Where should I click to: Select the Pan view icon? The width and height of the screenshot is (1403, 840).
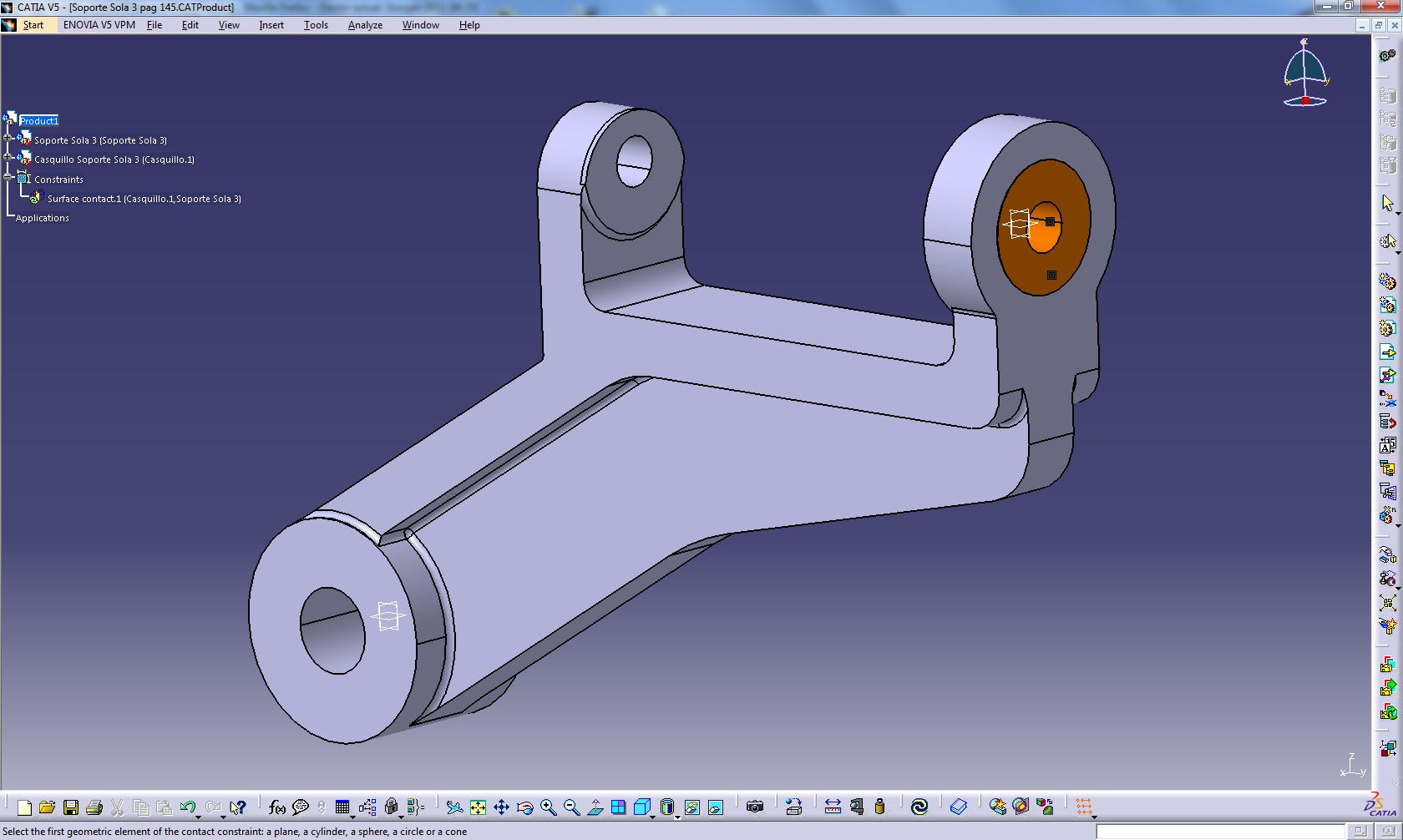point(501,807)
